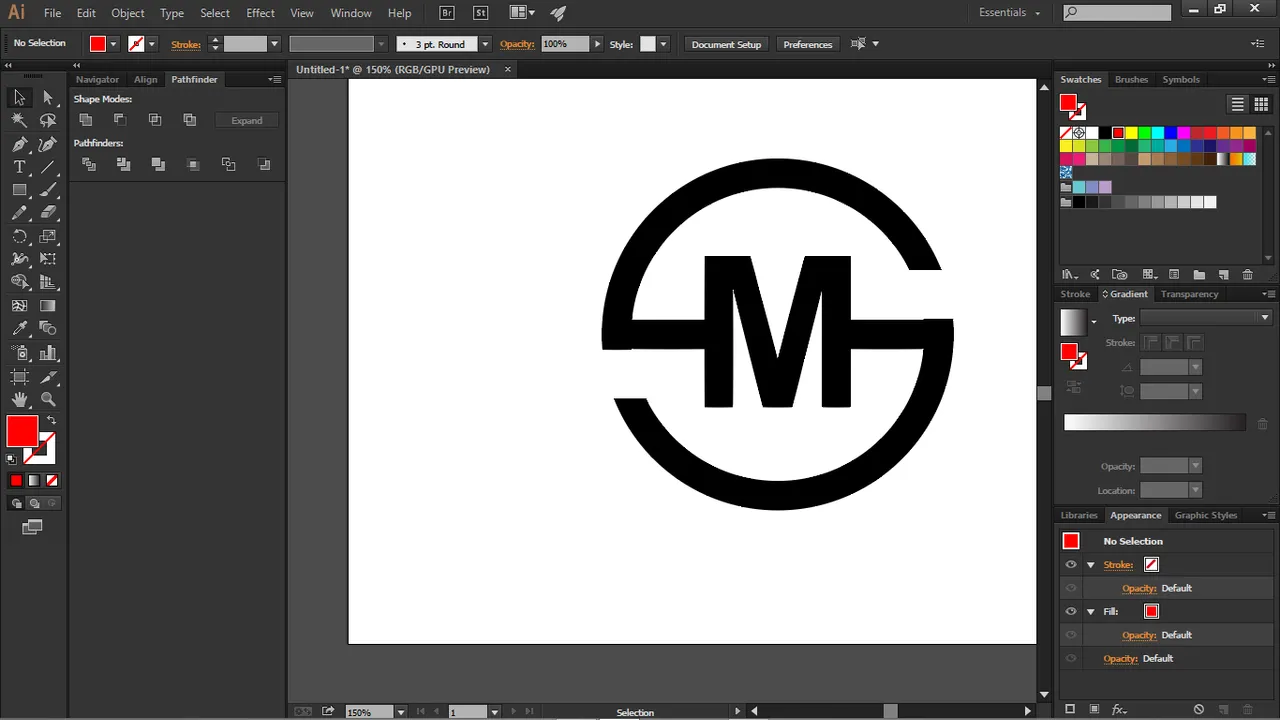Open the Navigator tab

[x=97, y=79]
